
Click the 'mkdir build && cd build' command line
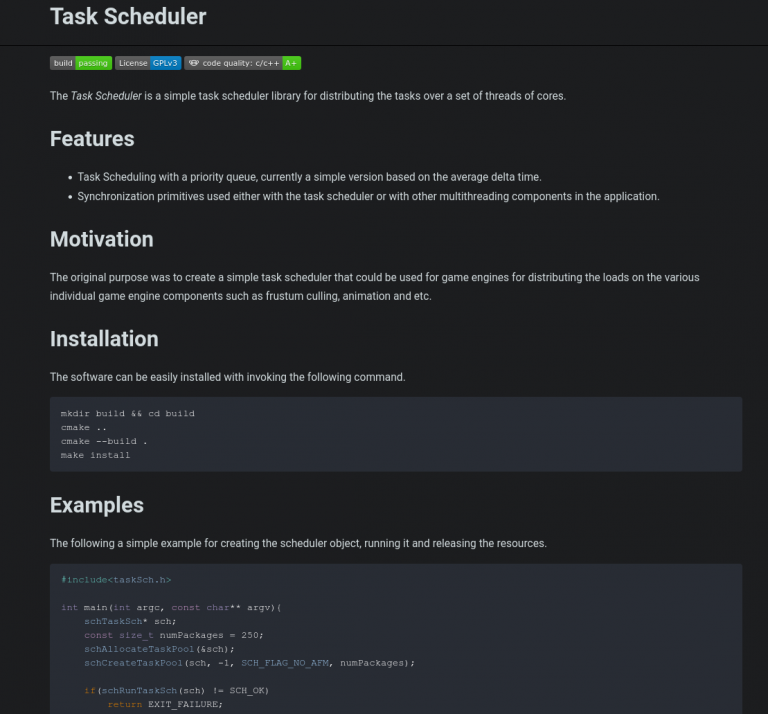127,413
